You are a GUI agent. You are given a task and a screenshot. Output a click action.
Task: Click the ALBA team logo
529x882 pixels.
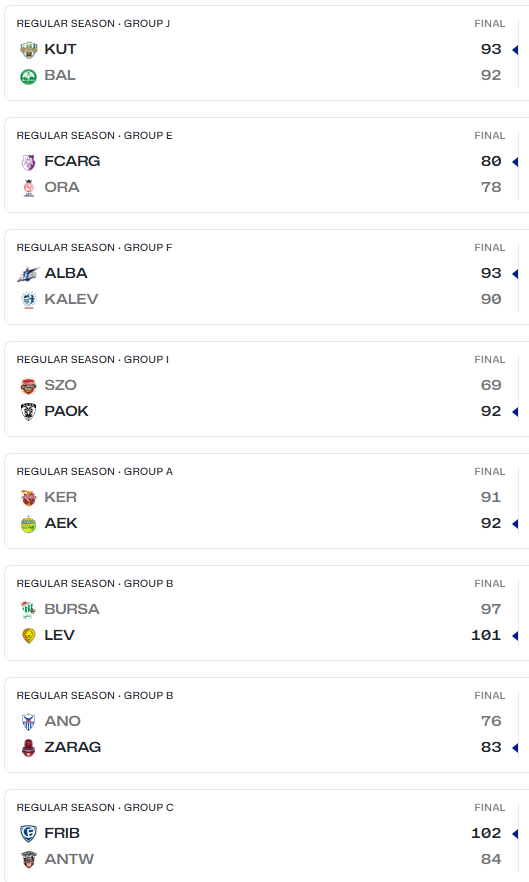point(29,274)
